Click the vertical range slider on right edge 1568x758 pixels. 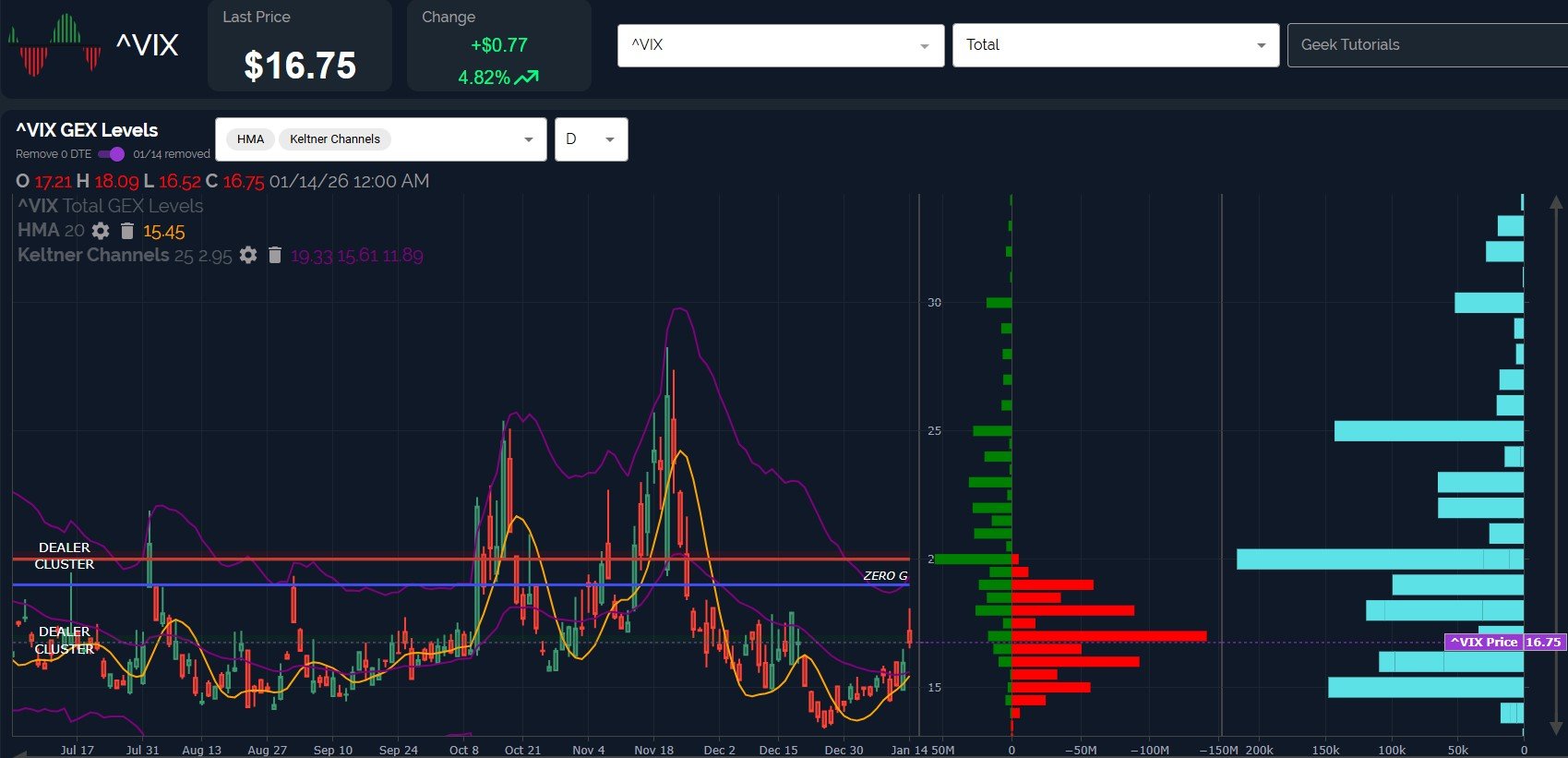point(1556,465)
